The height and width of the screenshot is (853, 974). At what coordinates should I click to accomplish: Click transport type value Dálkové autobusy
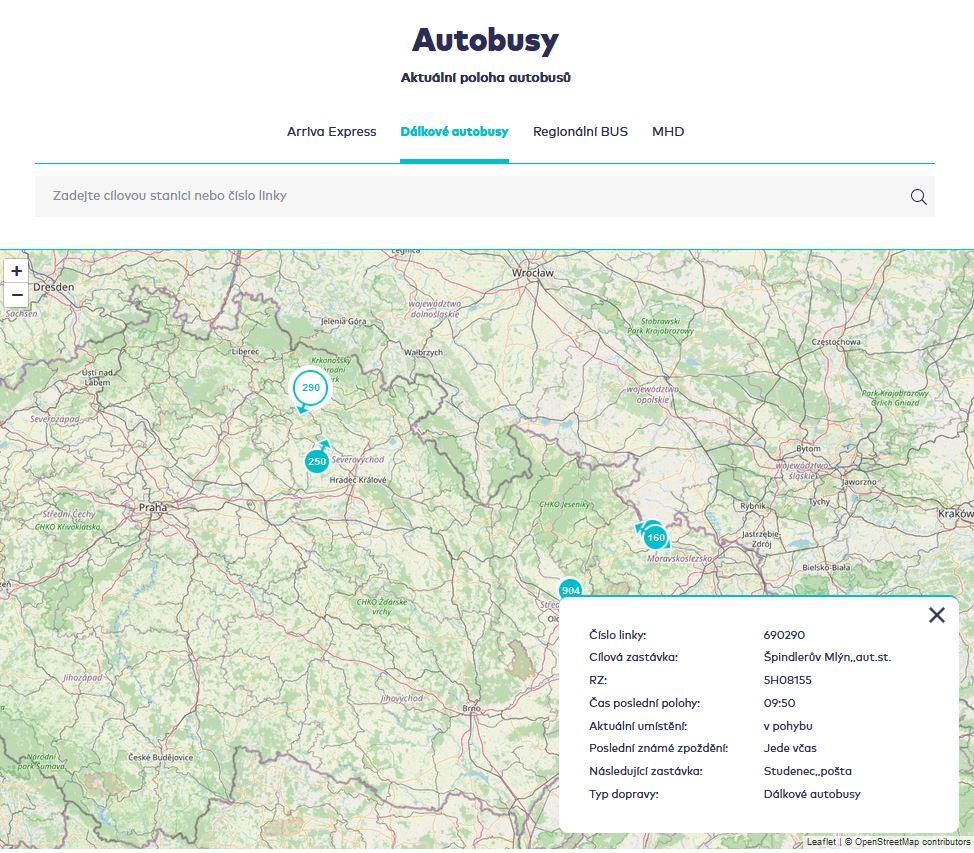tap(812, 795)
